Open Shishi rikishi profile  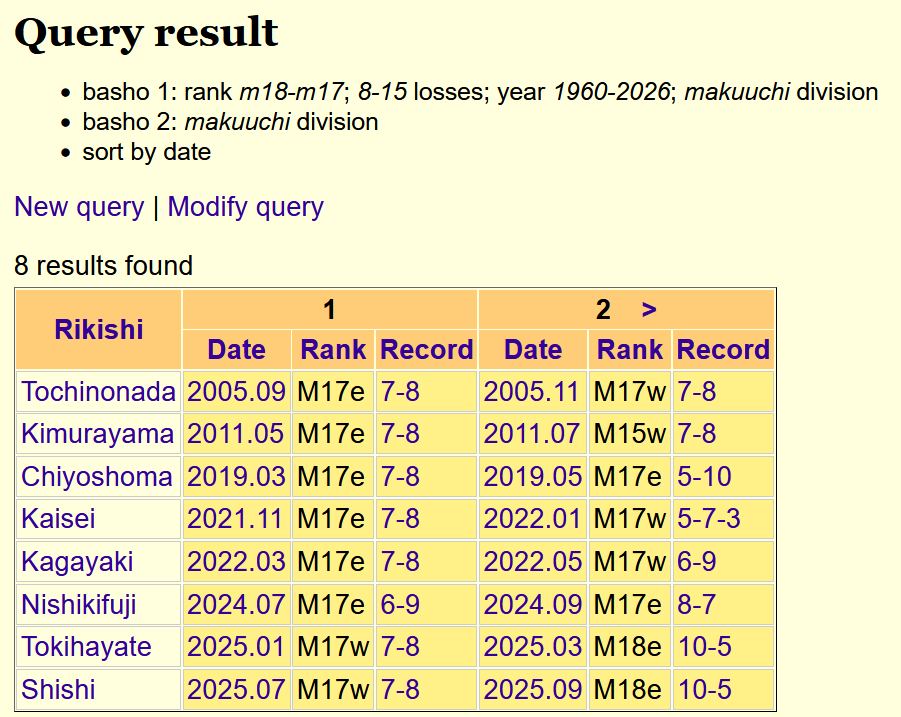tap(58, 690)
